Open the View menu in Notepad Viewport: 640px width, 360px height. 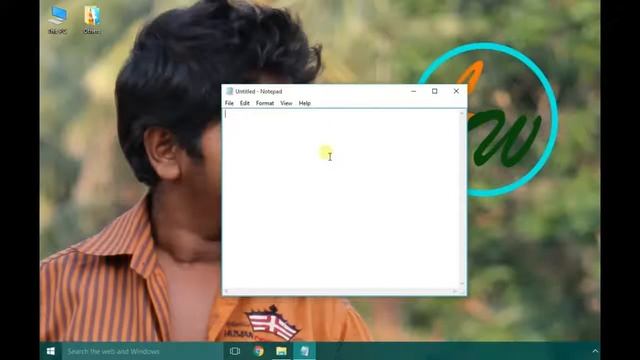(286, 103)
